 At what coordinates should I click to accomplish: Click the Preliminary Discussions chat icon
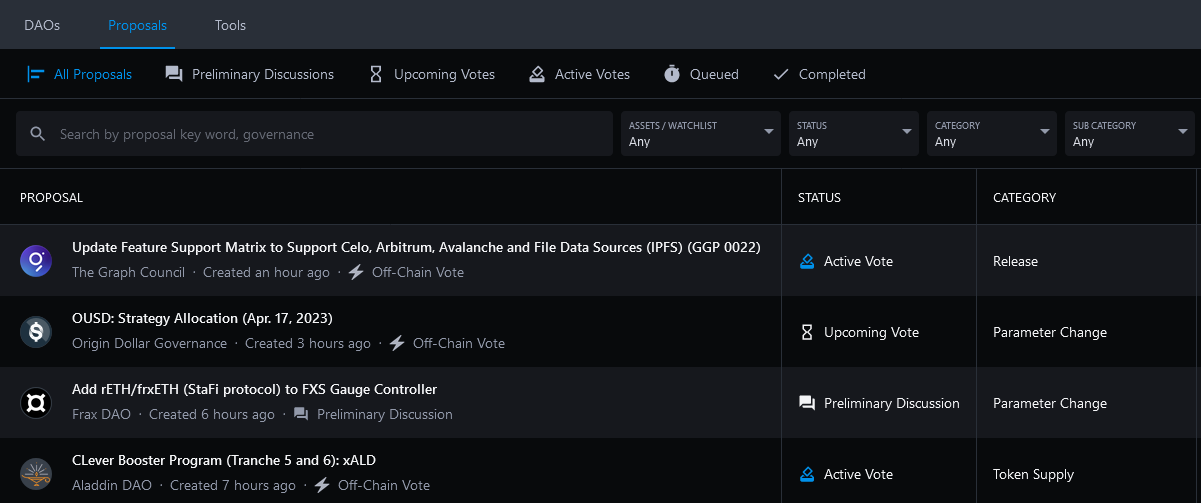pyautogui.click(x=174, y=74)
